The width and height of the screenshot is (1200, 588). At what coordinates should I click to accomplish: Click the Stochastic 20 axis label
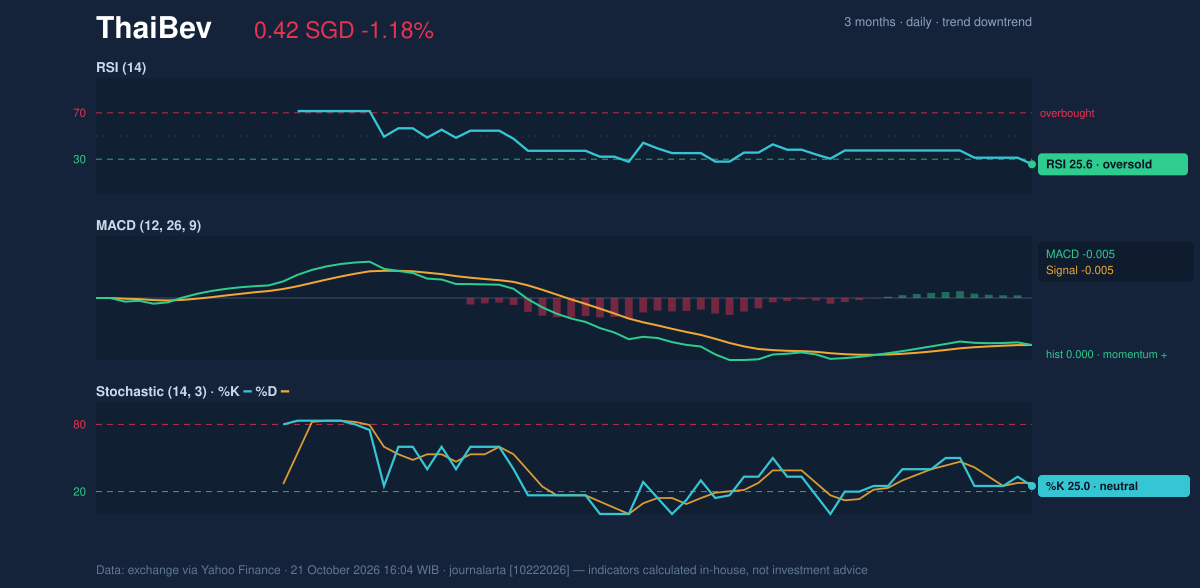coord(79,492)
